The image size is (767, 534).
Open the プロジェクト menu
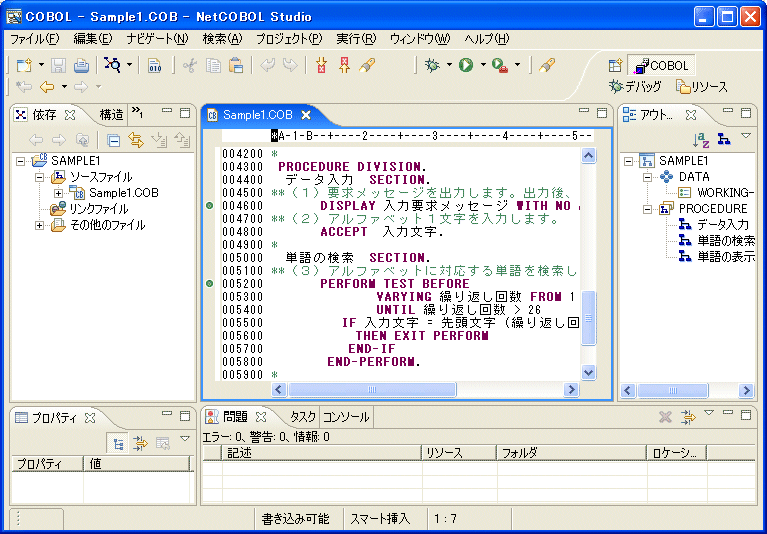coord(289,39)
